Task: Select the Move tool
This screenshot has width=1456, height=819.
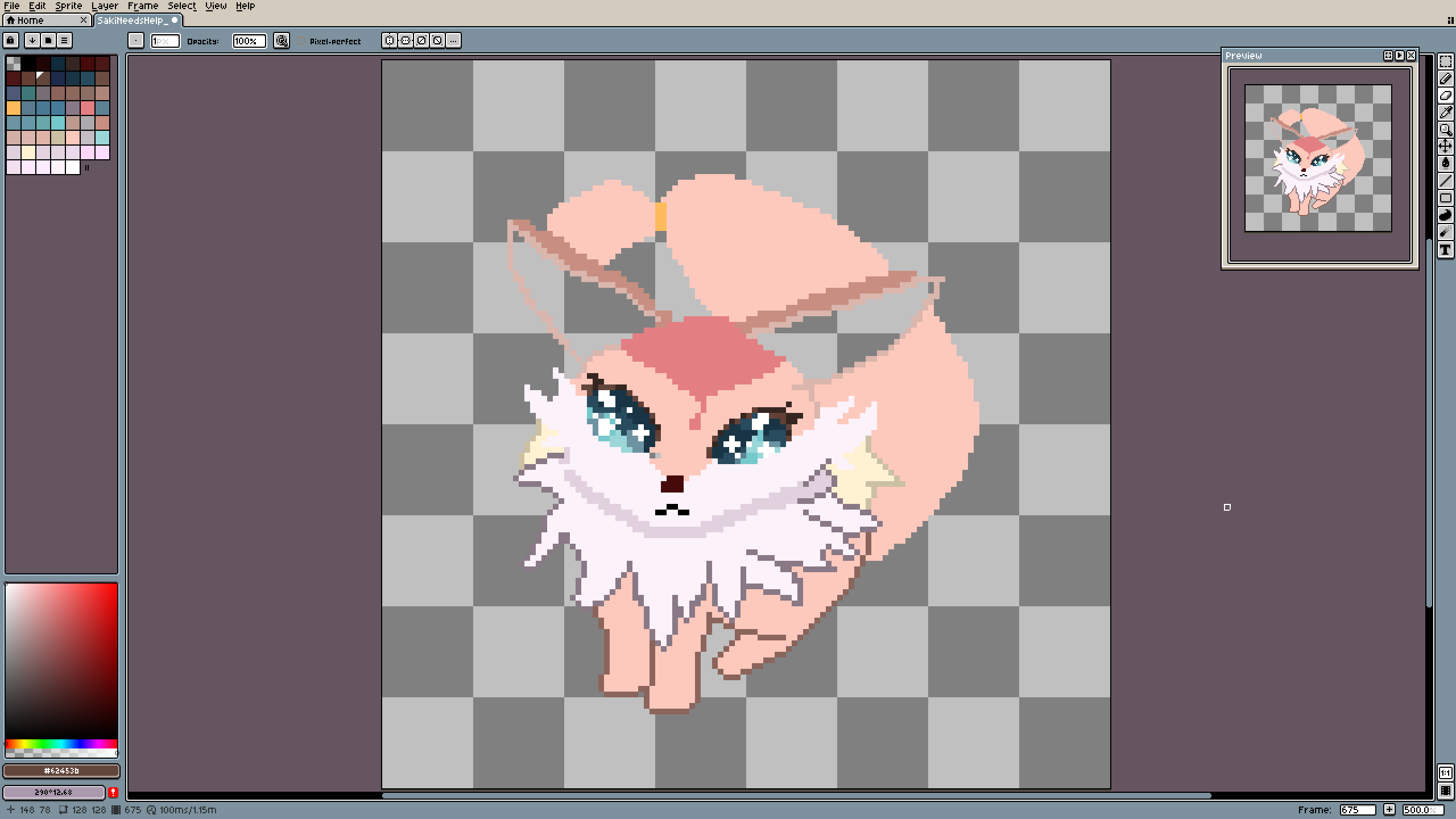Action: [1445, 147]
